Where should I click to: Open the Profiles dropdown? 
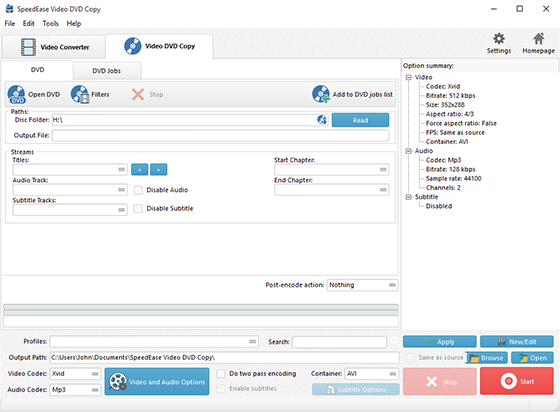click(154, 342)
